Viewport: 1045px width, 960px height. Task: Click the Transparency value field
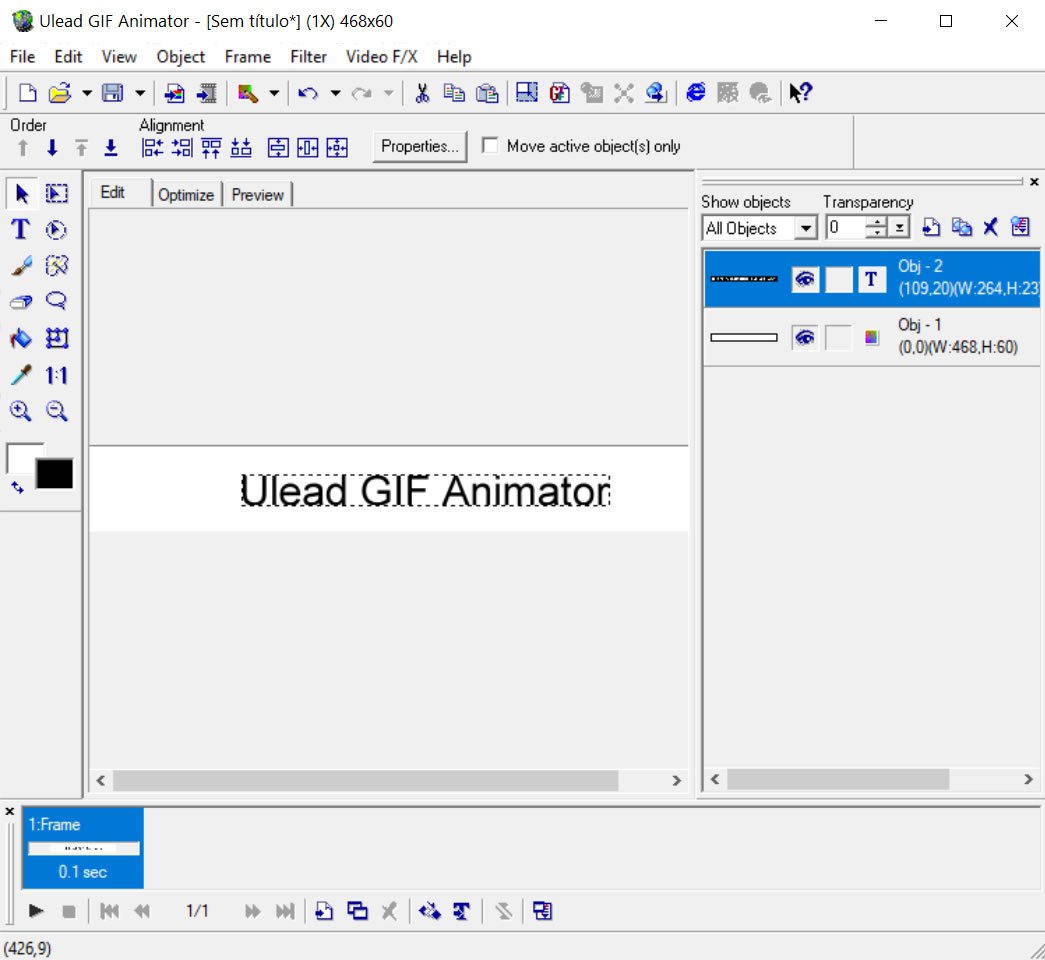click(x=846, y=228)
